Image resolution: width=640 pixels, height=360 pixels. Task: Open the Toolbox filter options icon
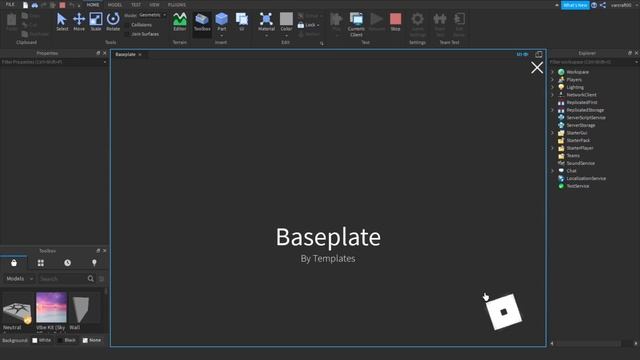pyautogui.click(x=101, y=279)
